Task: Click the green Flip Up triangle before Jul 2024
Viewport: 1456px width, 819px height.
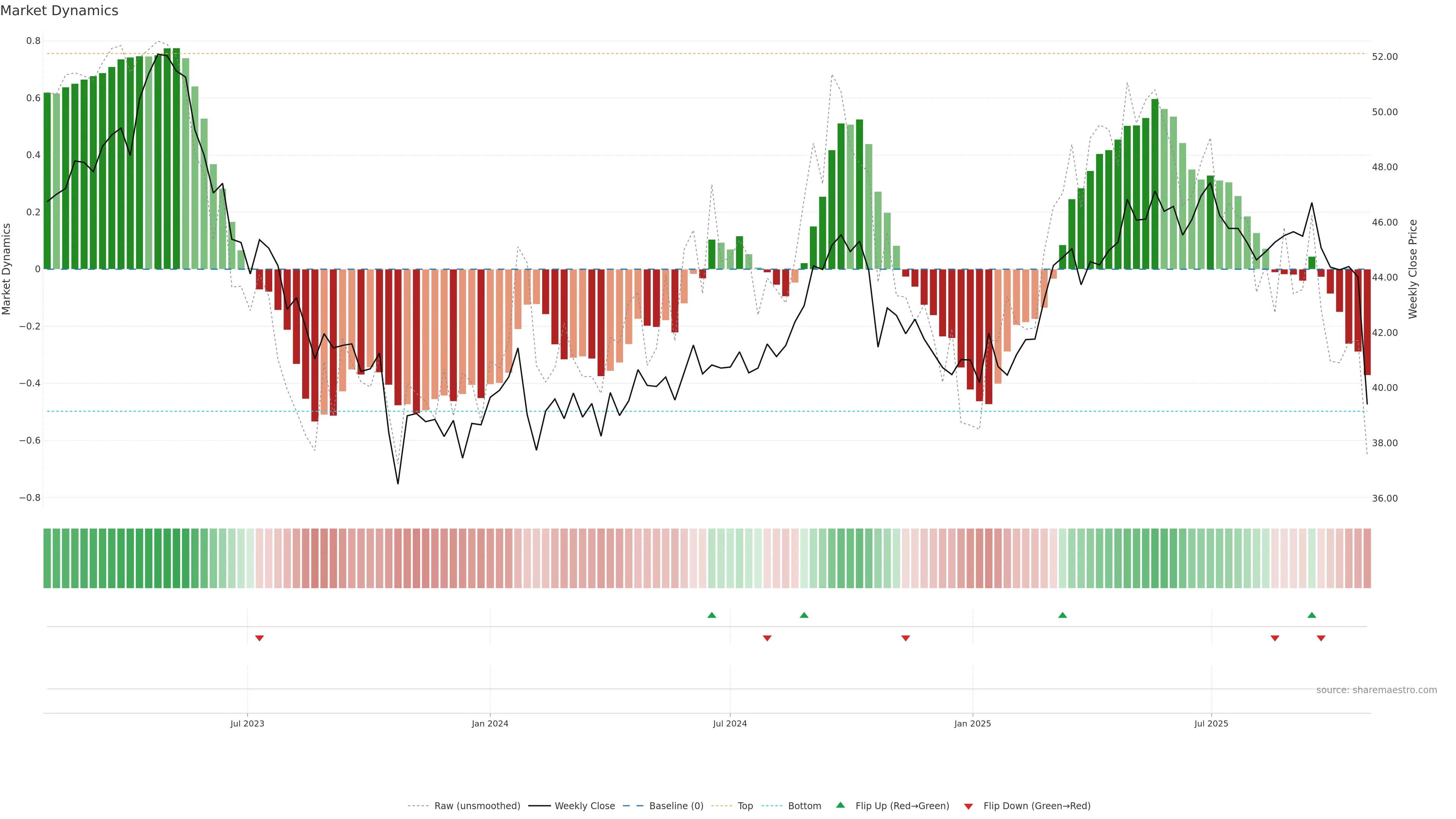Action: click(712, 615)
